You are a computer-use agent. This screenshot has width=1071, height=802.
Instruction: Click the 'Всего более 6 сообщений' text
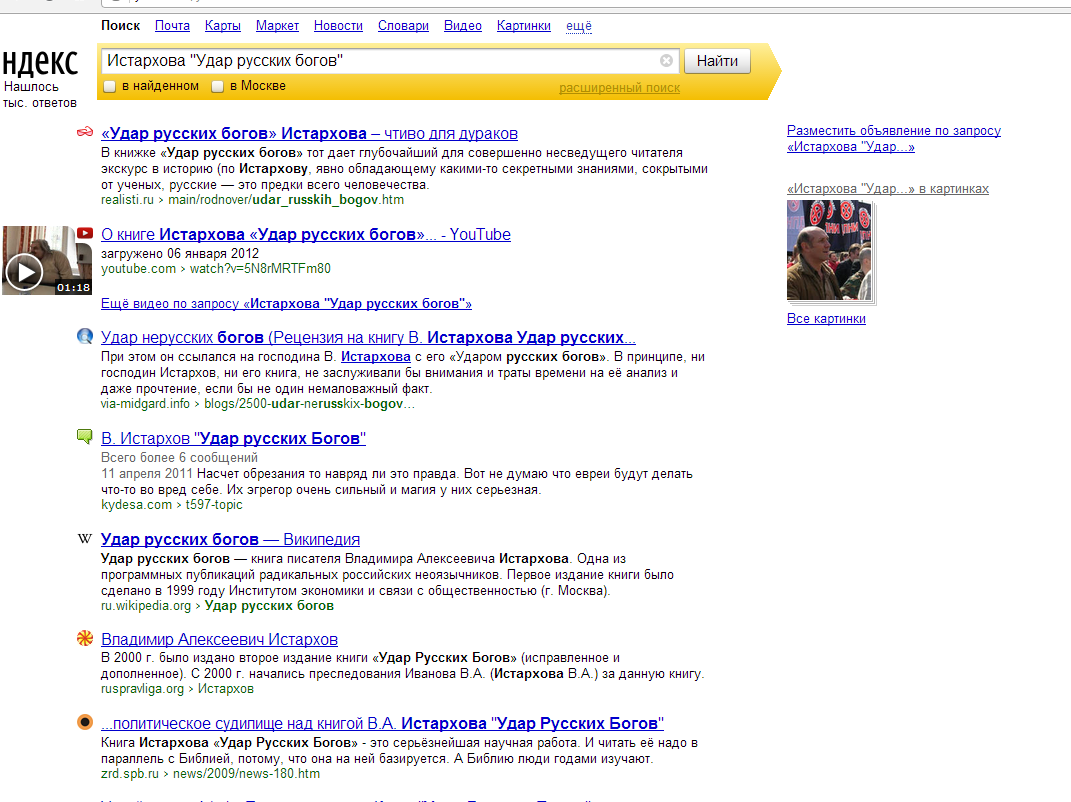click(x=179, y=458)
